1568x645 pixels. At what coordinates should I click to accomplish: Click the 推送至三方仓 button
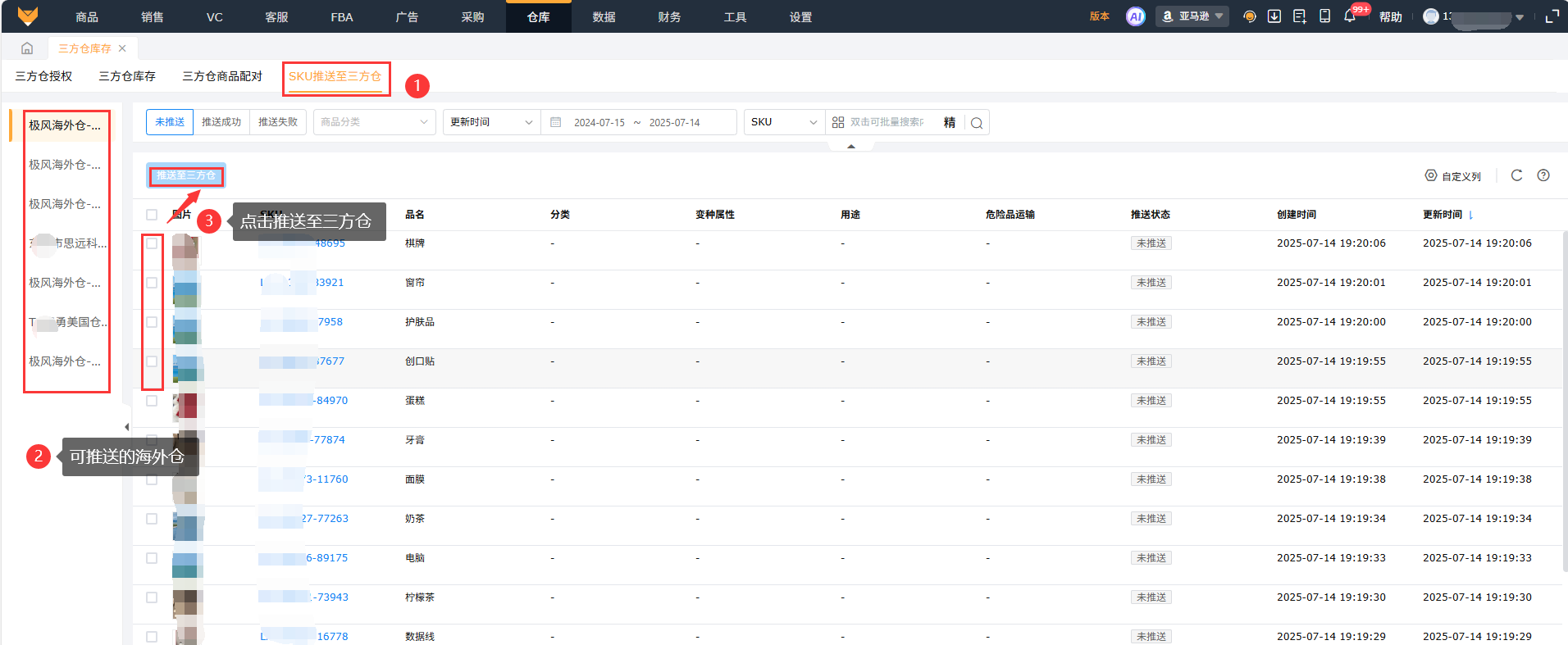[186, 175]
